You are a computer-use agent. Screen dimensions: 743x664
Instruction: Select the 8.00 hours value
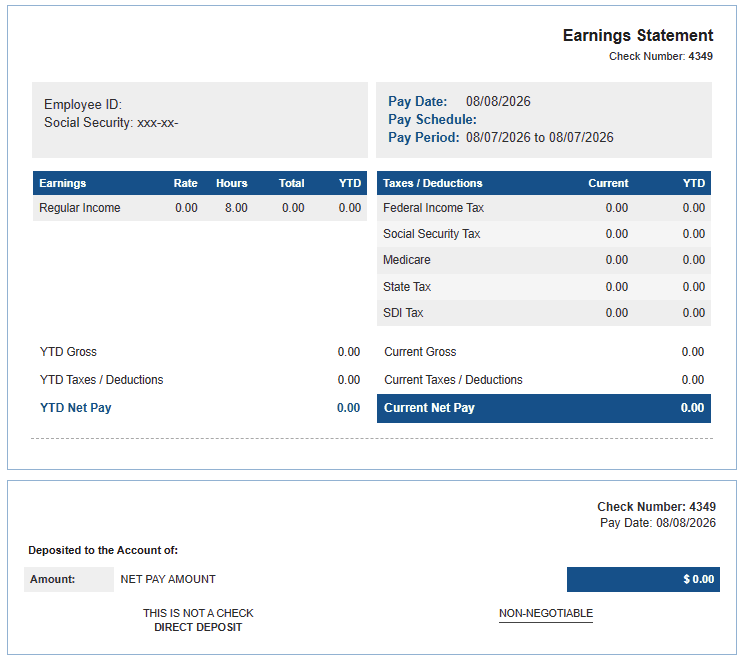coord(236,208)
